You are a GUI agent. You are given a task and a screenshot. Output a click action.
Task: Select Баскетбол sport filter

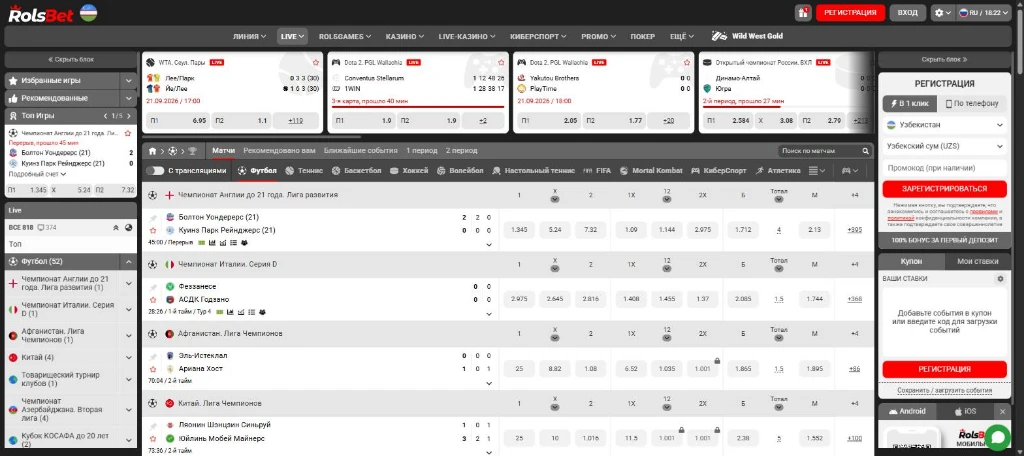[x=356, y=171]
